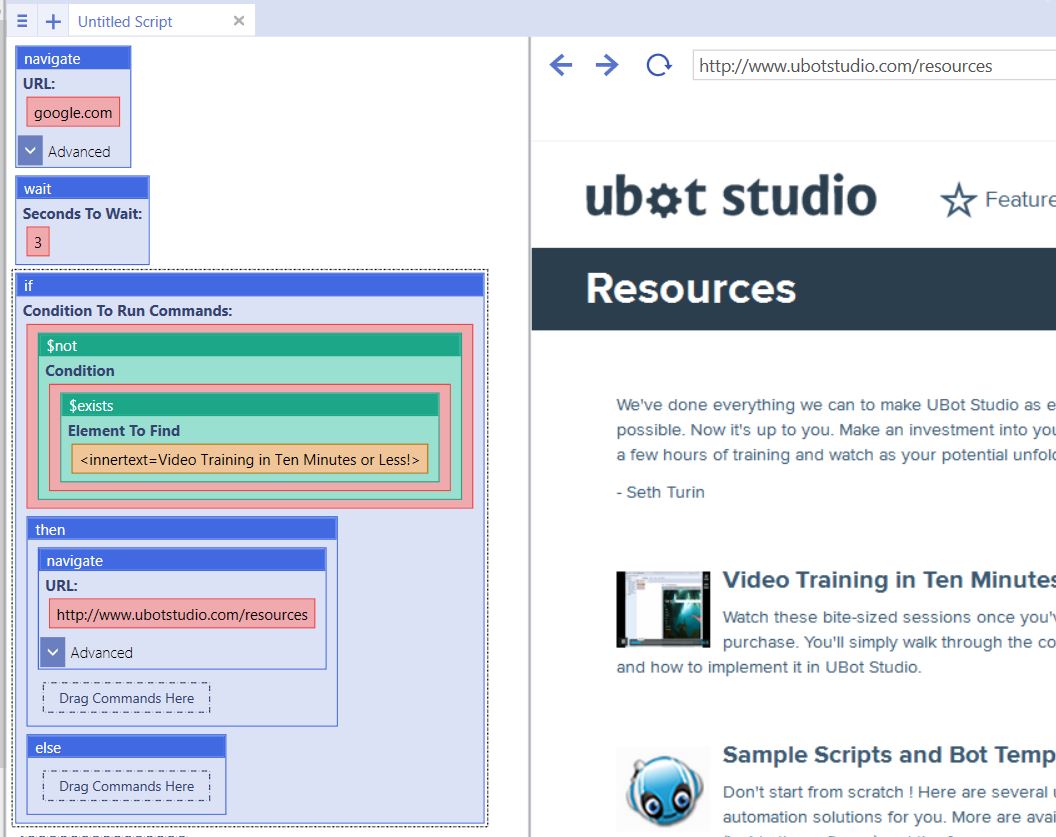
Task: Click the video training thumbnail
Action: 663,609
